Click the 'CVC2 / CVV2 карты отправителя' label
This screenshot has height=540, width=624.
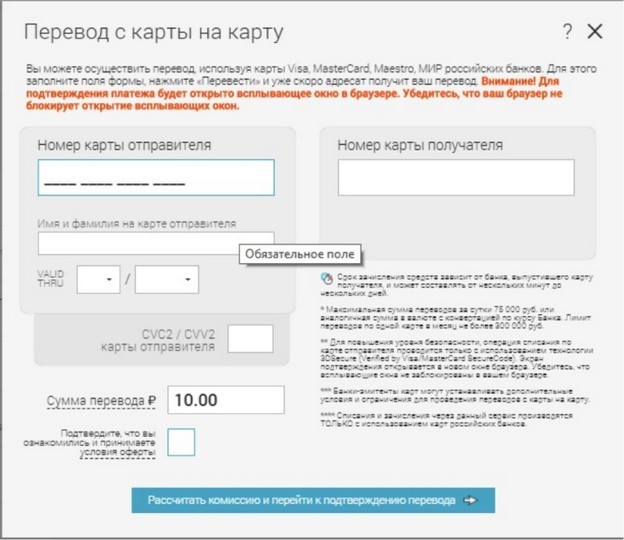pos(158,340)
